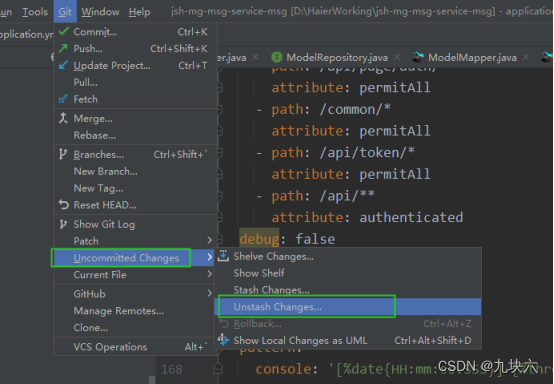Select Reset HEAD... menu item
The width and height of the screenshot is (554, 384).
click(136, 205)
